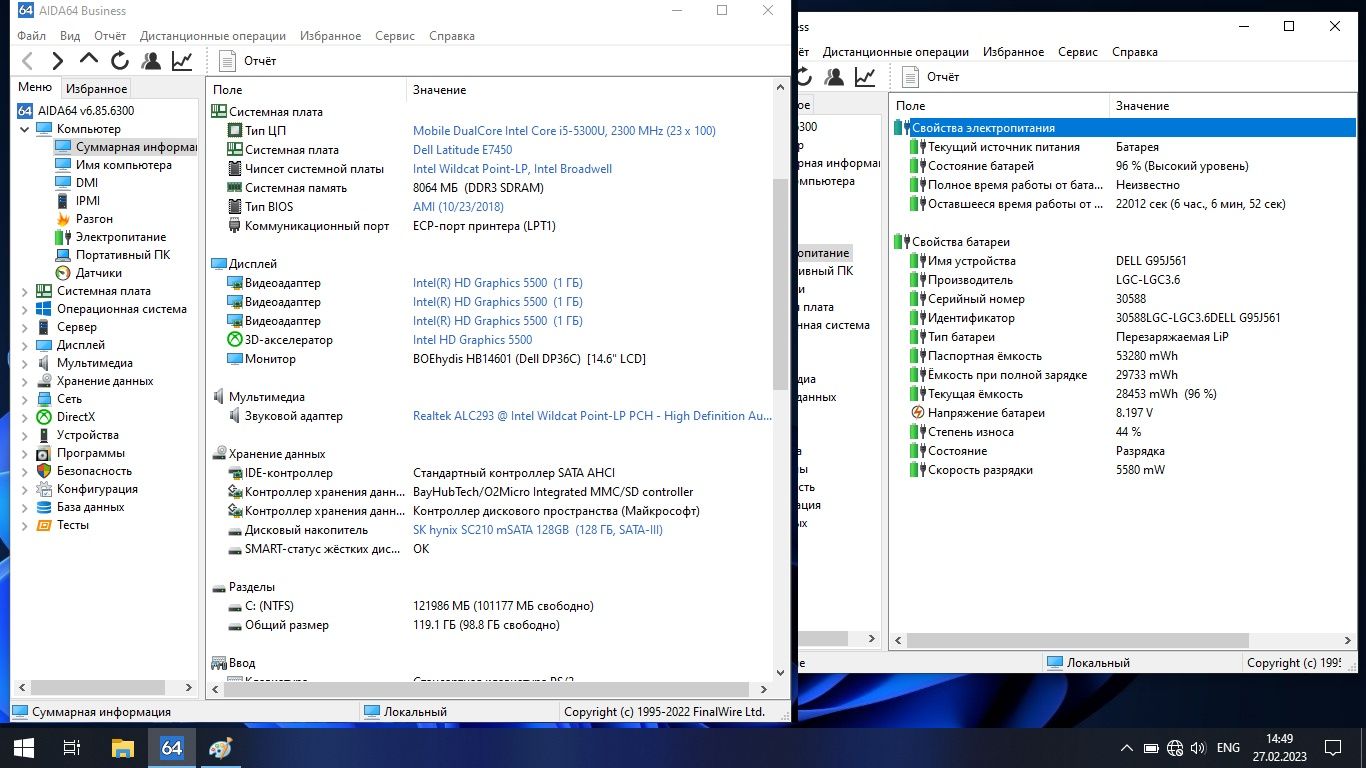1366x768 pixels.
Task: Open the notification center icon in tray
Action: (x=1332, y=747)
